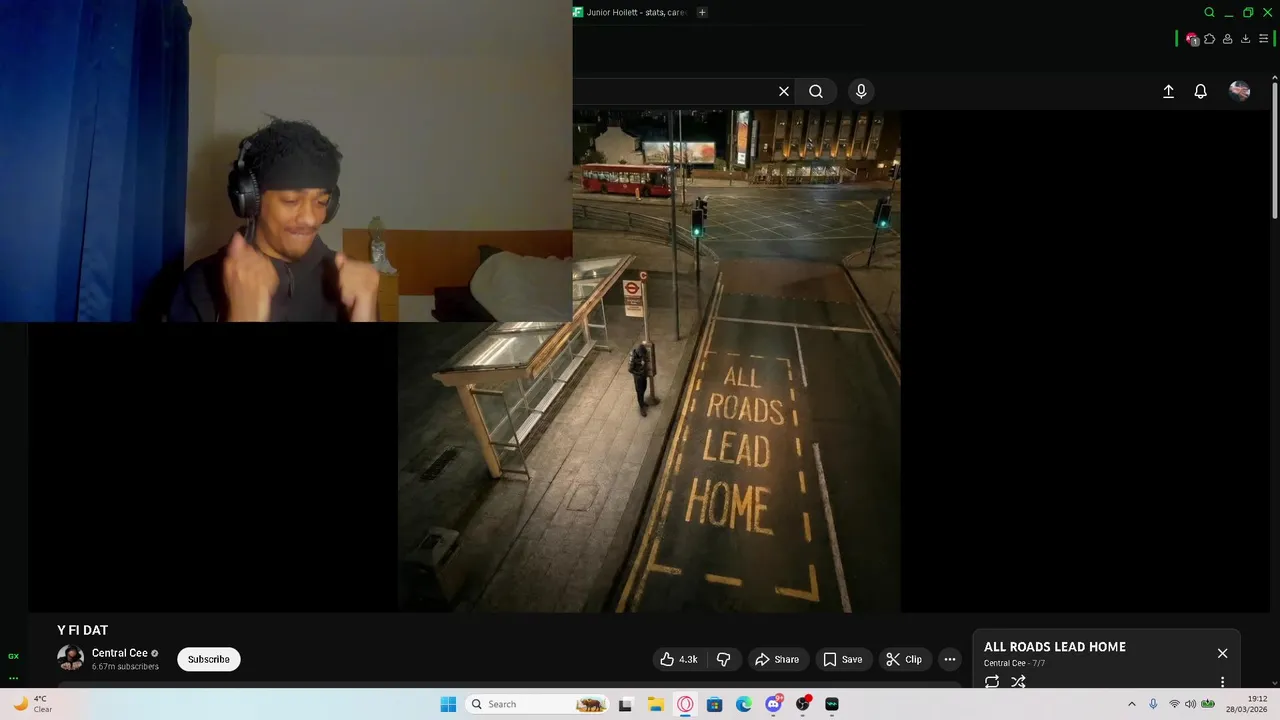Screen dimensions: 1280x720
Task: Open OBS Studio from the taskbar
Action: 803,704
